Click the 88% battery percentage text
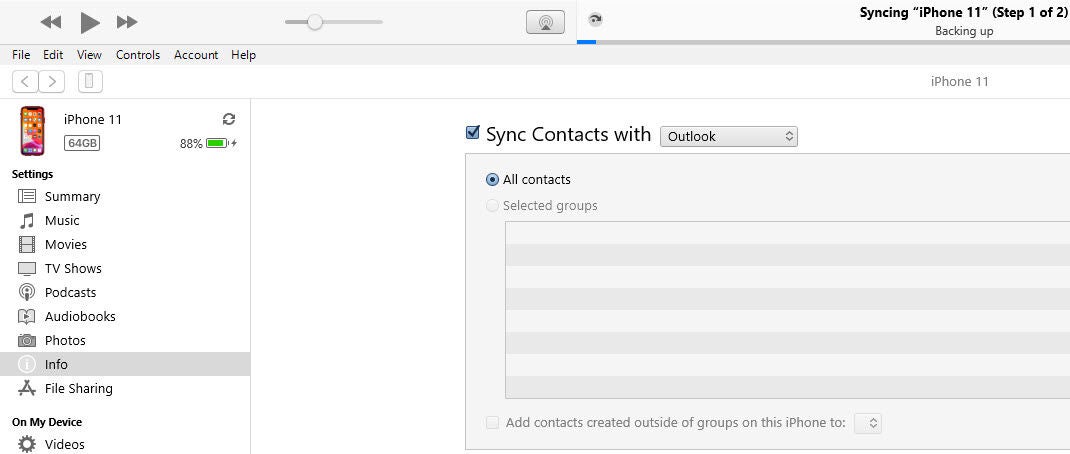 tap(191, 143)
